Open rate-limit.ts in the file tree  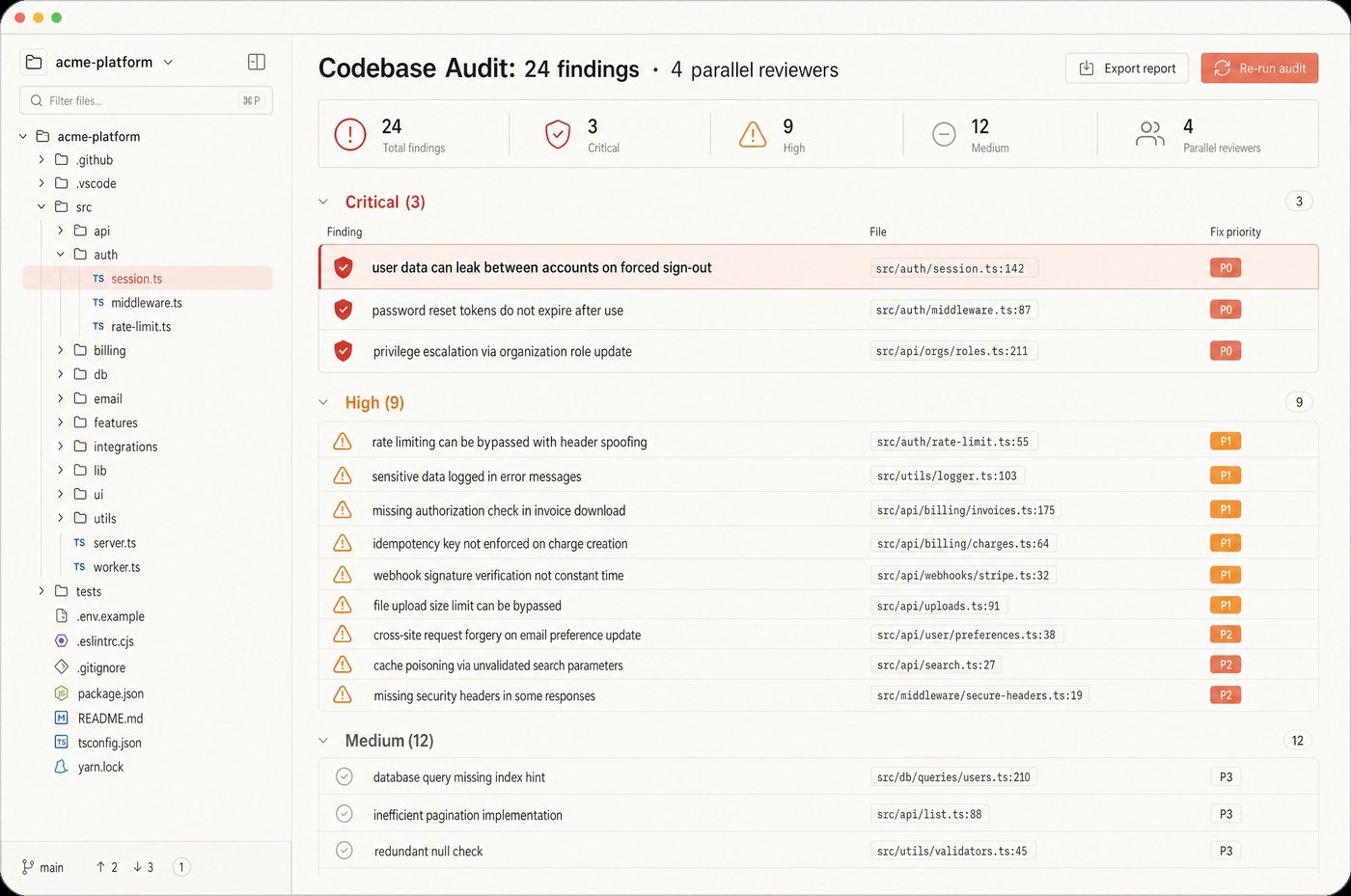[141, 327]
